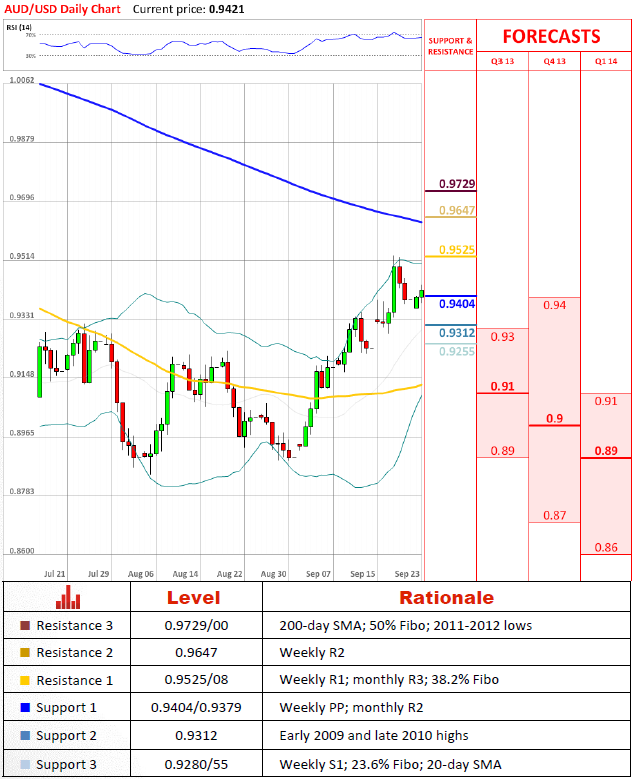634x779 pixels.
Task: Click the Support 3 light blue color square
Action: click(x=24, y=764)
